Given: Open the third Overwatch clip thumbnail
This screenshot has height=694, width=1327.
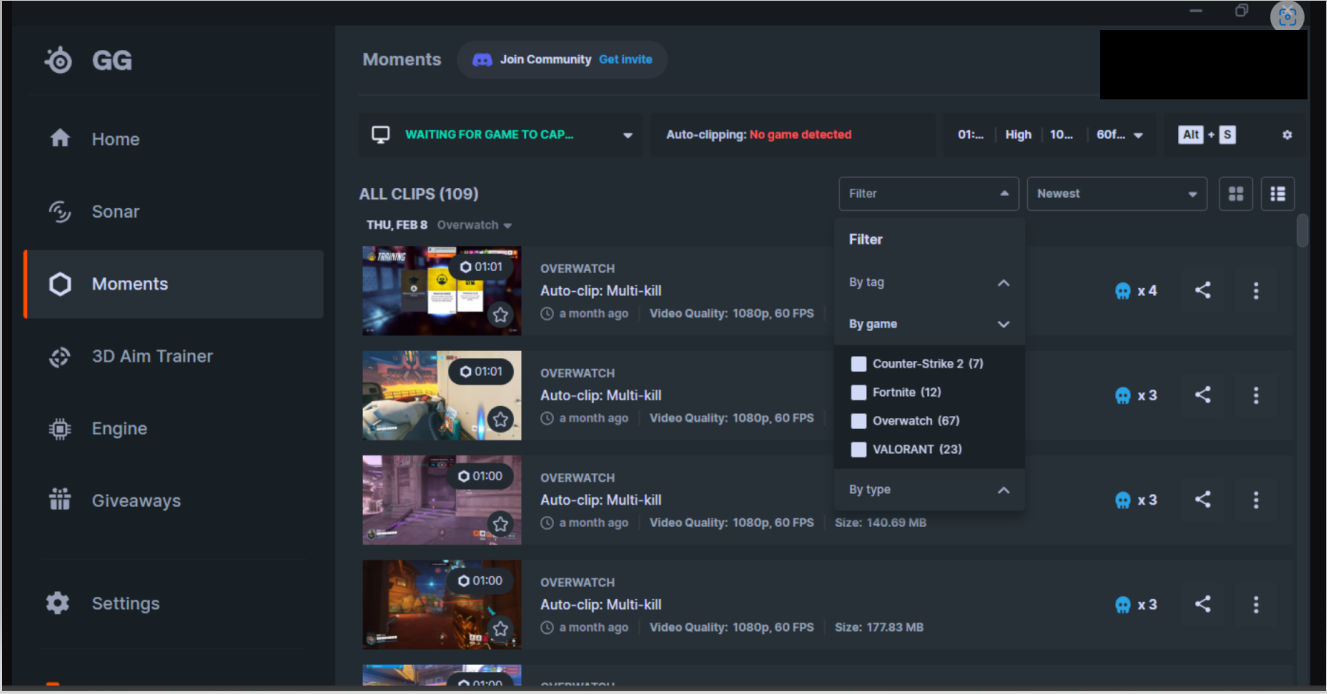Looking at the screenshot, I should tap(441, 500).
